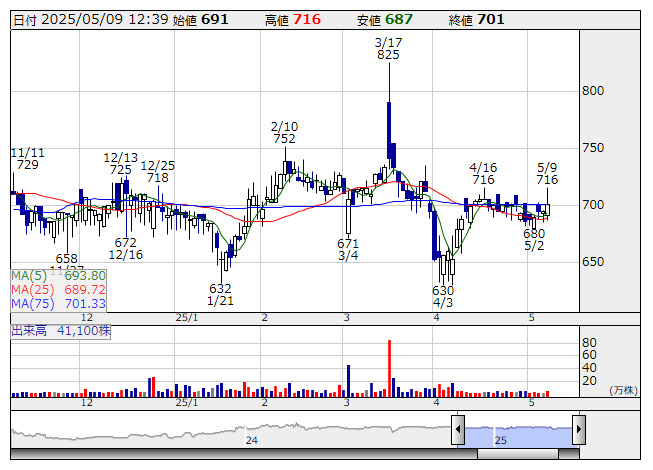The height and width of the screenshot is (470, 653).
Task: Click the 5/2 680 low label
Action: pos(534,239)
